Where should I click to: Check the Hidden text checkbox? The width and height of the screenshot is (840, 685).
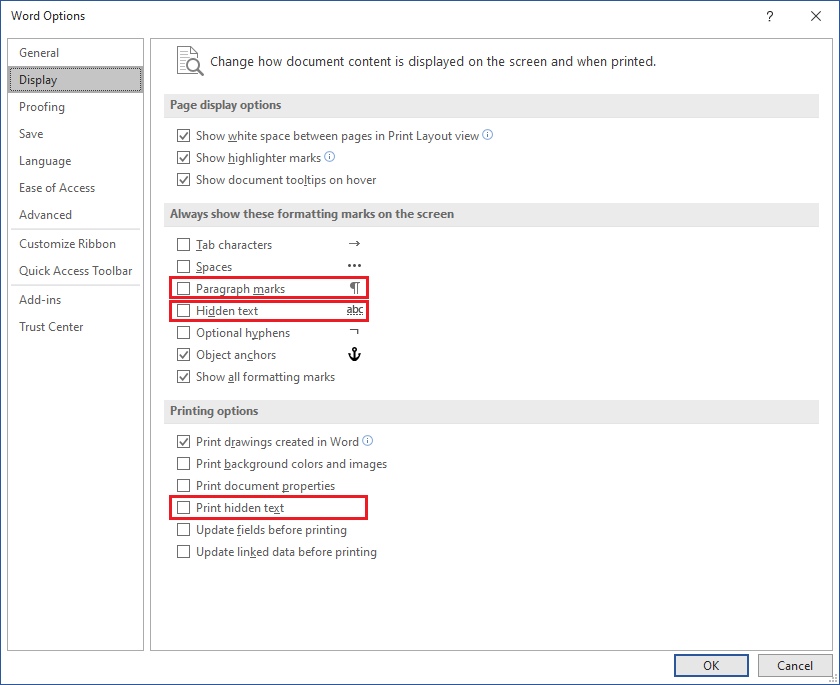tap(183, 311)
